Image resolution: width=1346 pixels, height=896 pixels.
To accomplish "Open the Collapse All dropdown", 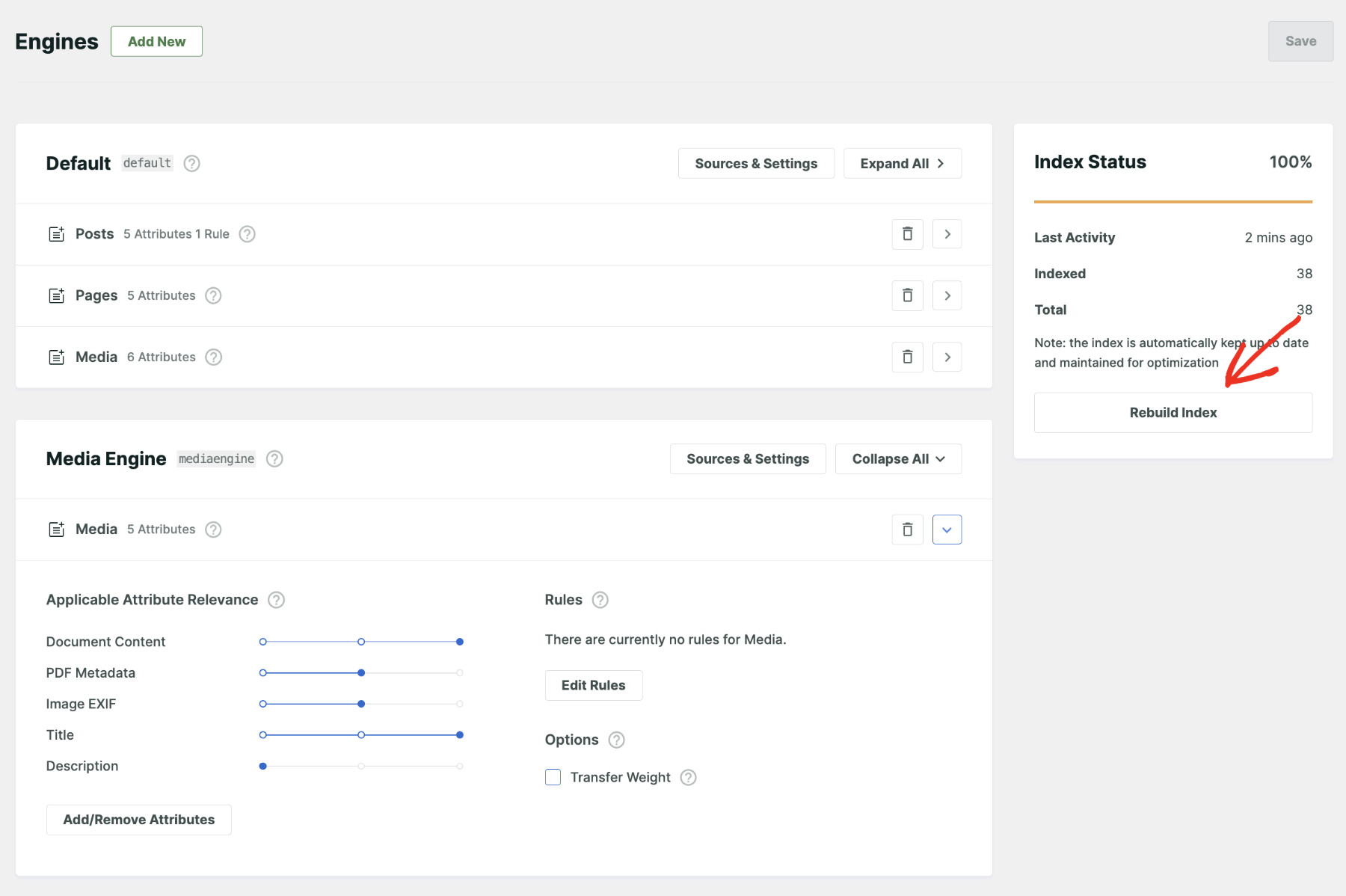I will 898,458.
